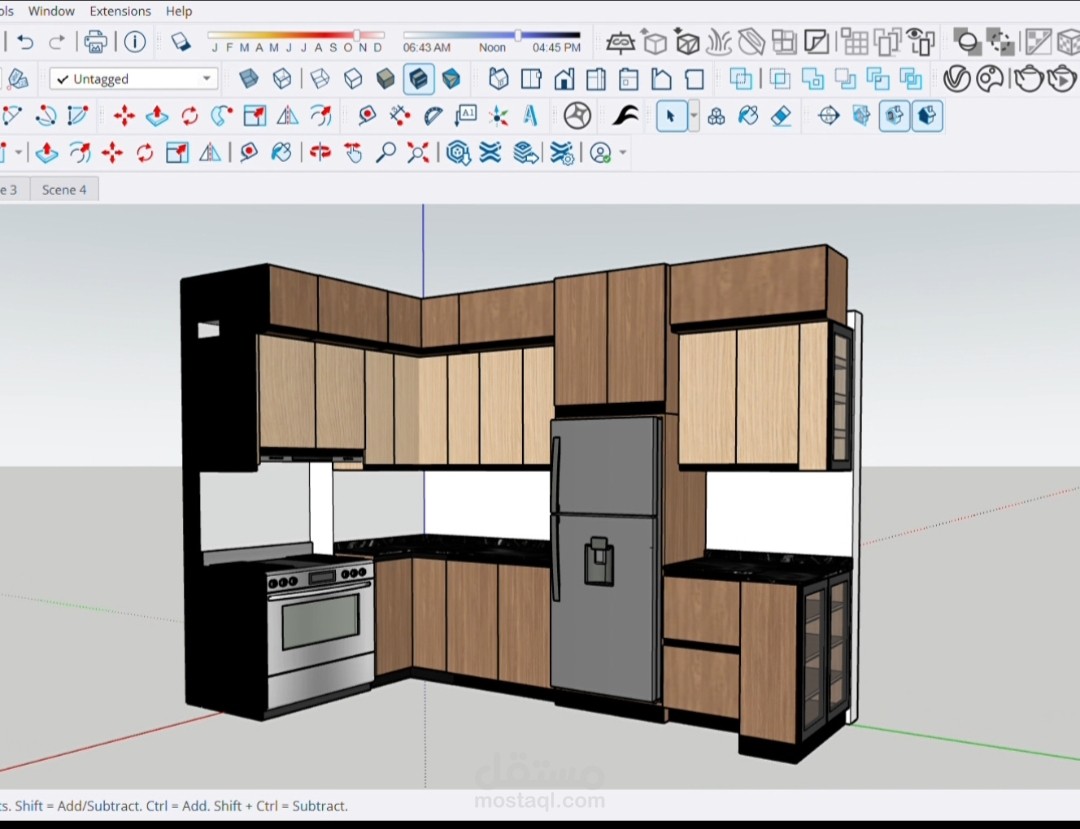Select the Split solid tool

[x=911, y=79]
